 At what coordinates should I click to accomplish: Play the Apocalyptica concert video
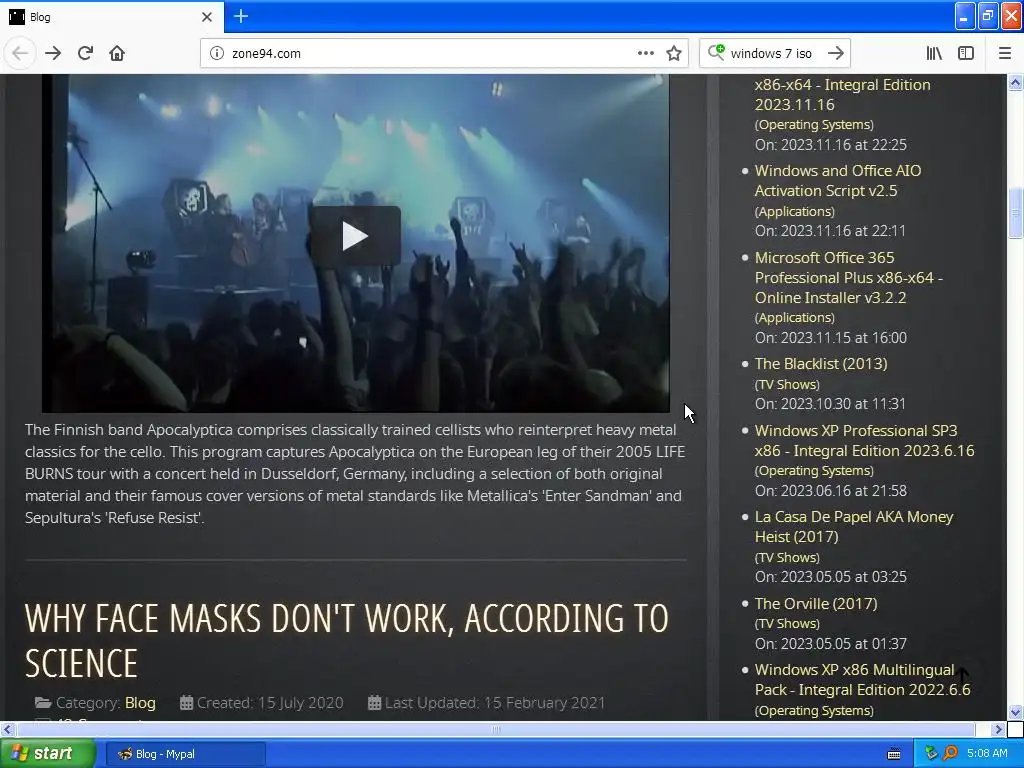tap(355, 236)
